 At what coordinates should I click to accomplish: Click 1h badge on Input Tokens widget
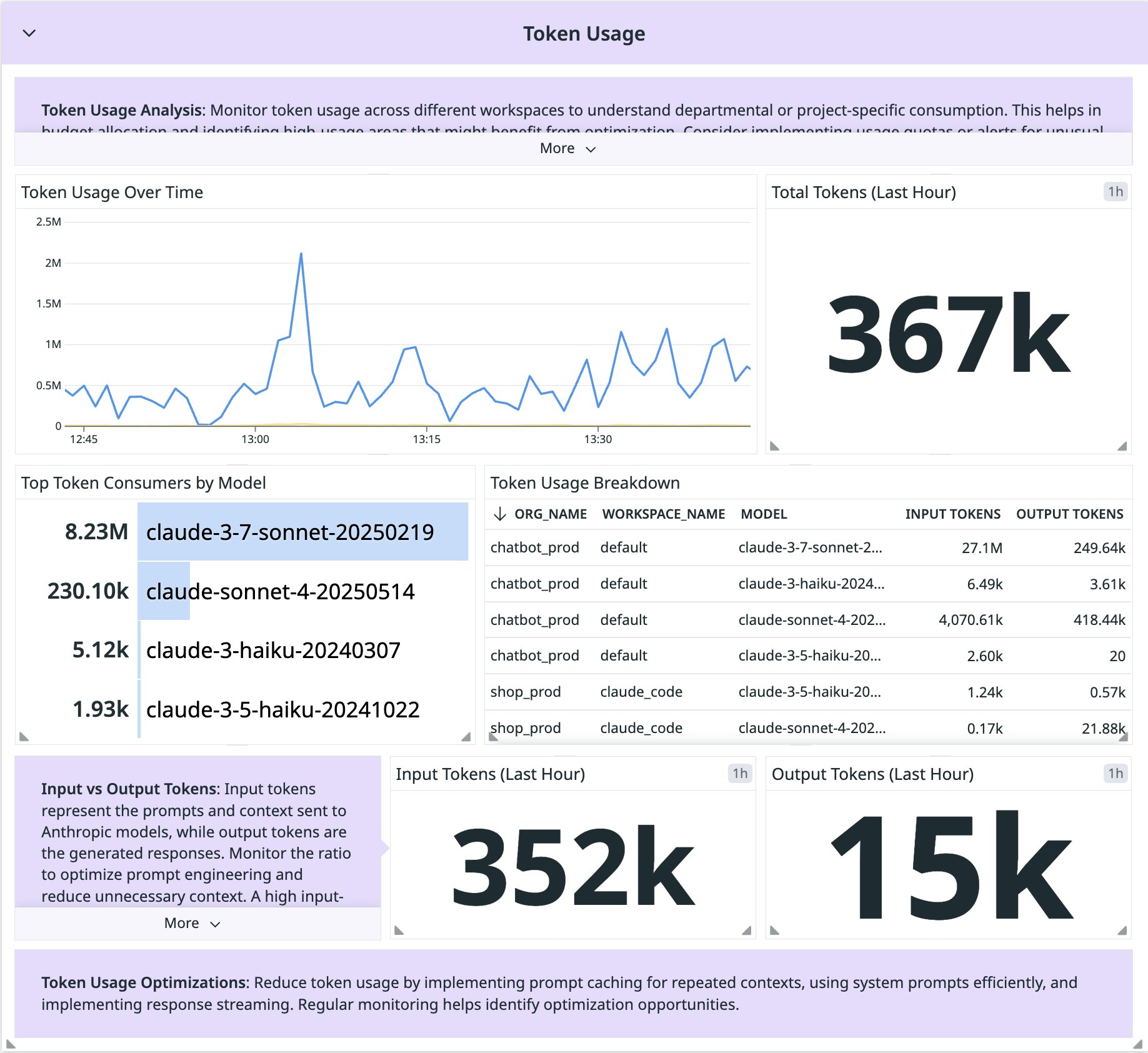[739, 774]
